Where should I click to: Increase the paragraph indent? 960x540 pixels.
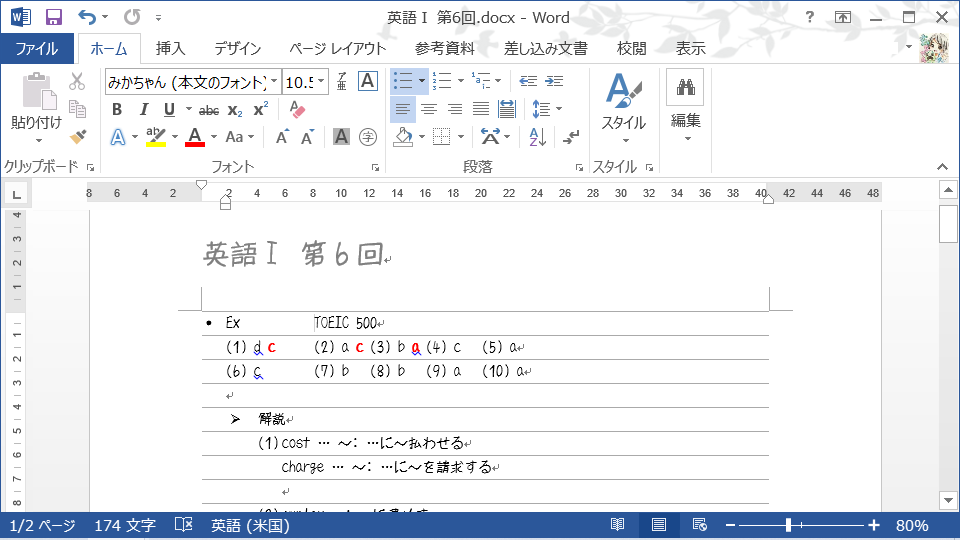tap(554, 82)
